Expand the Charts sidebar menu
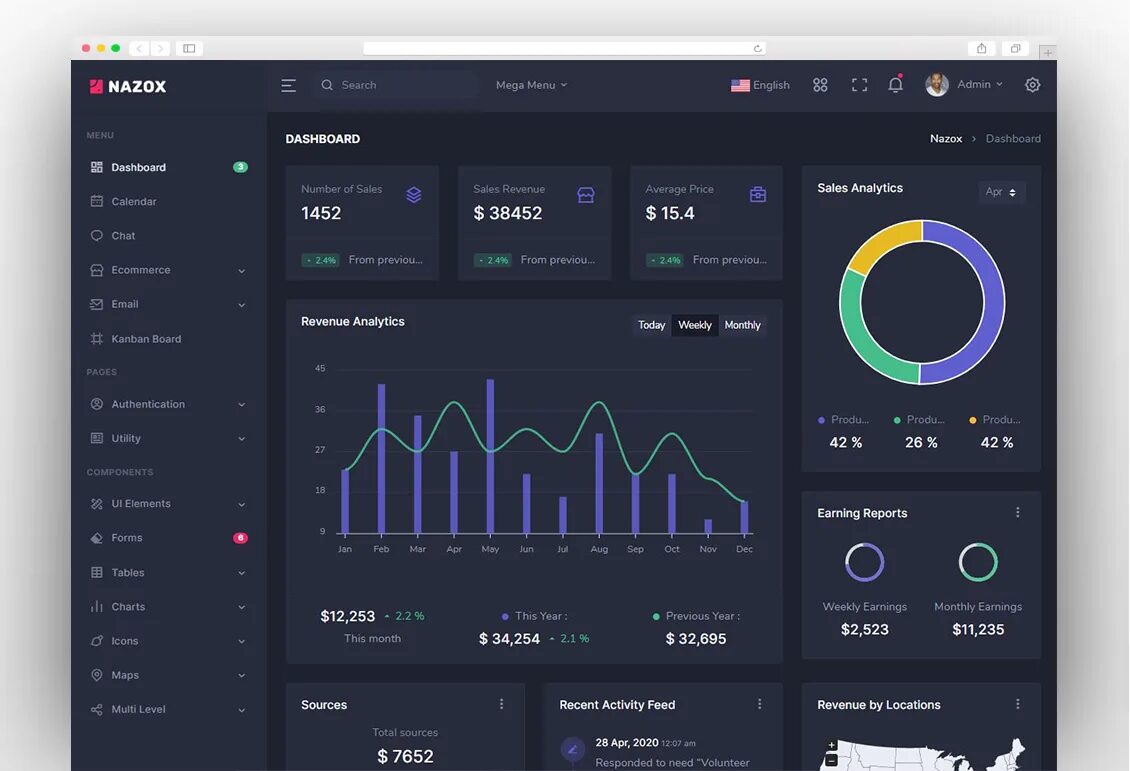This screenshot has width=1130, height=771. pos(167,607)
